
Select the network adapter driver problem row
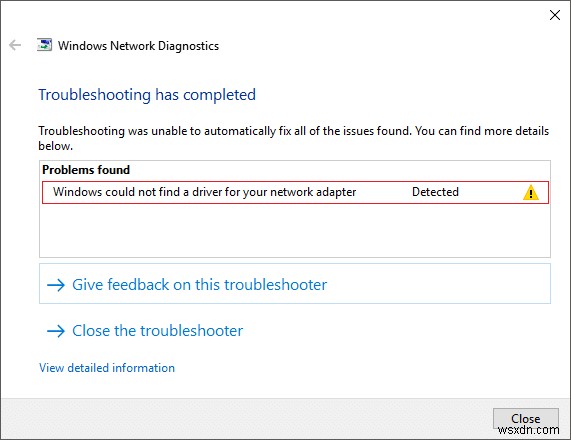coord(295,192)
